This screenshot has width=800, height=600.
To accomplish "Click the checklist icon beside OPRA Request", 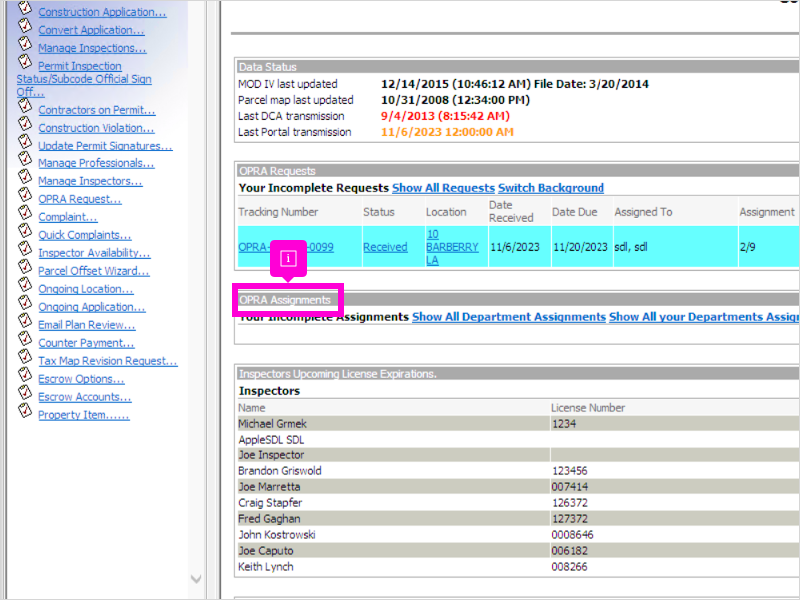I will (x=25, y=195).
